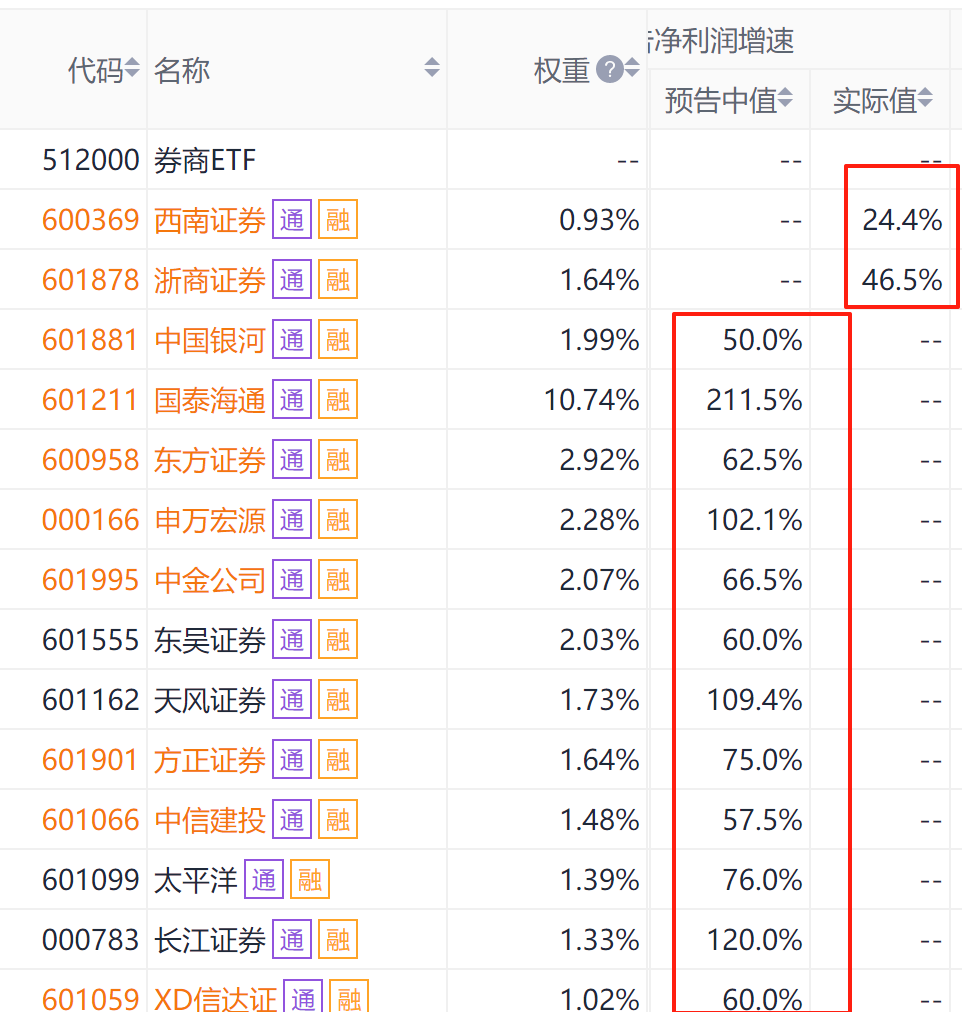This screenshot has width=962, height=1012.
Task: Click 融 badge next to 长江证券
Action: click(338, 940)
